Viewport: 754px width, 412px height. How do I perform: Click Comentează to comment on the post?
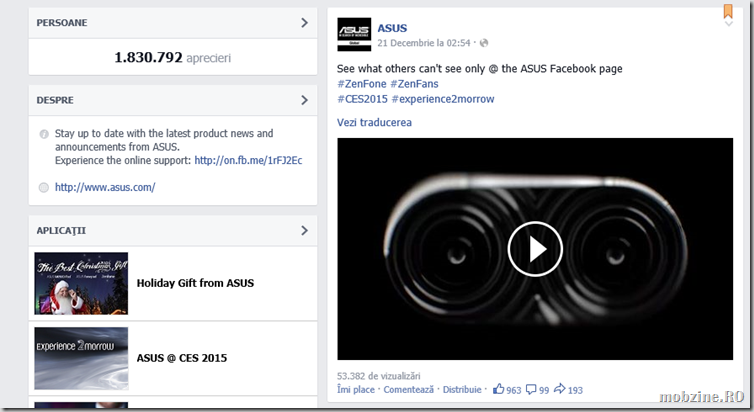click(408, 389)
